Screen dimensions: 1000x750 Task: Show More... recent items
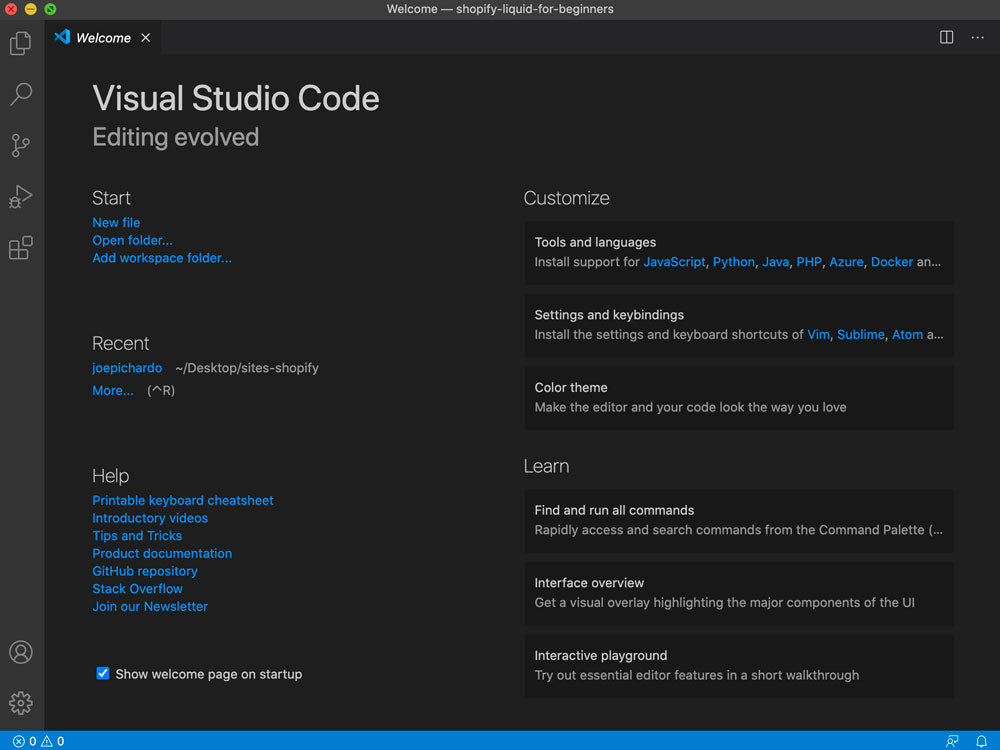tap(113, 391)
